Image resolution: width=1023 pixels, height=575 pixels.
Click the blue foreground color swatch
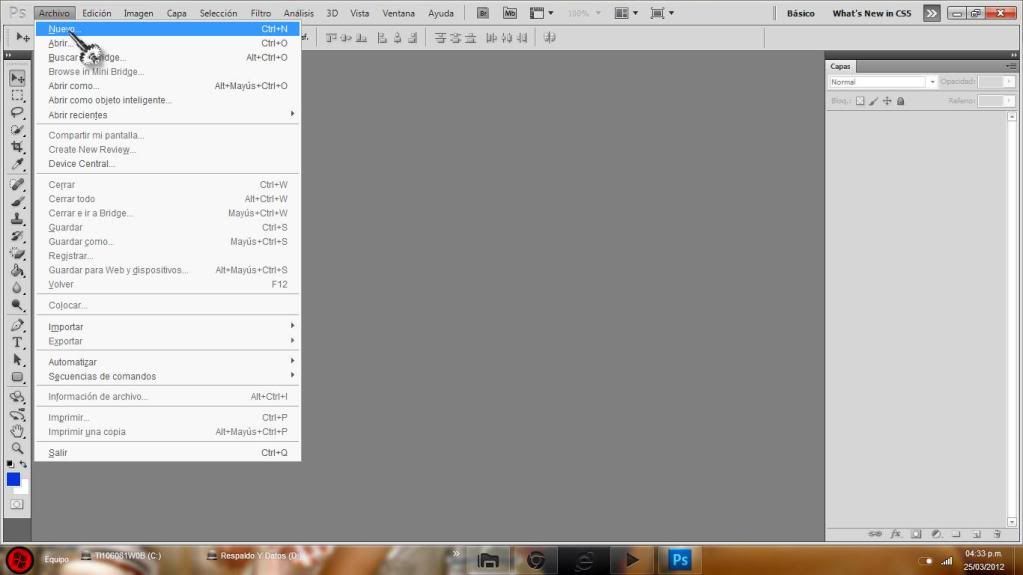12,478
